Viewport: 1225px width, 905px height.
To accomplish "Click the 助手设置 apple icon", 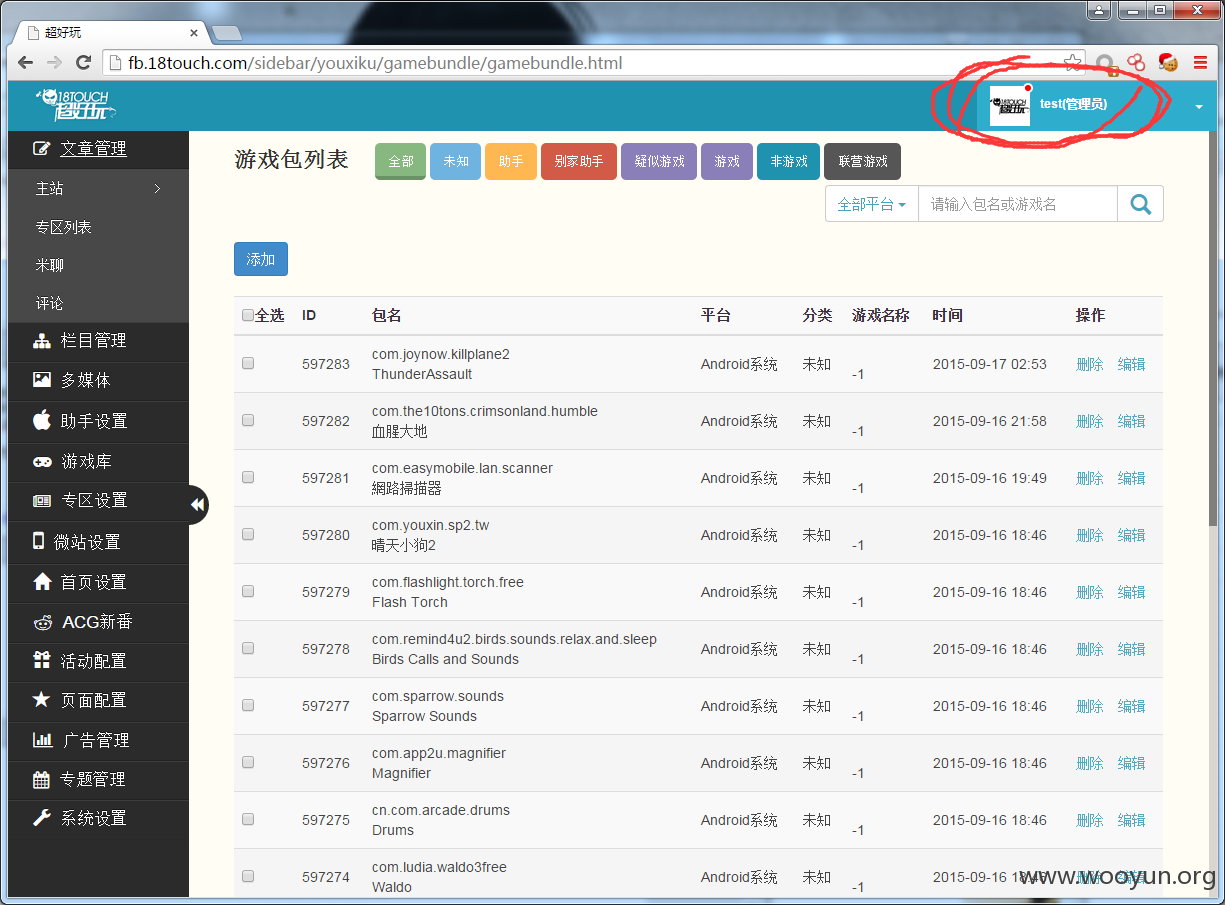I will tap(41, 420).
